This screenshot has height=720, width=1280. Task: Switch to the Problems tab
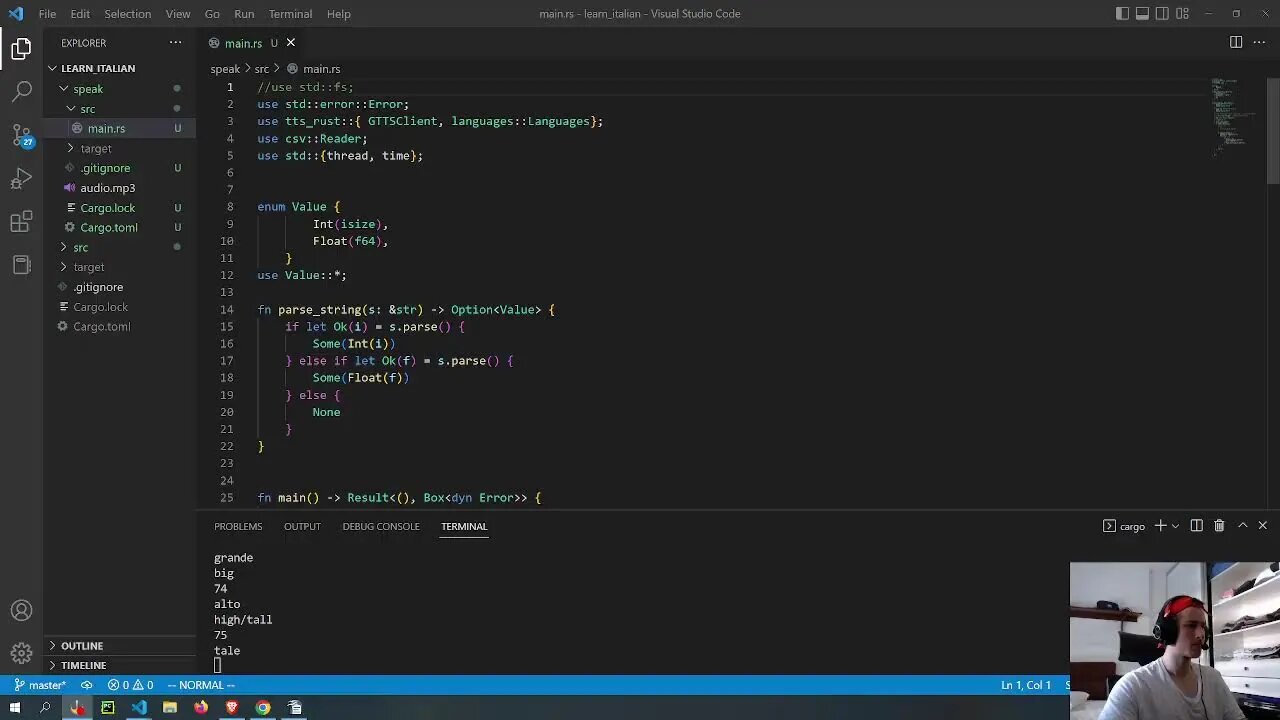pos(238,526)
